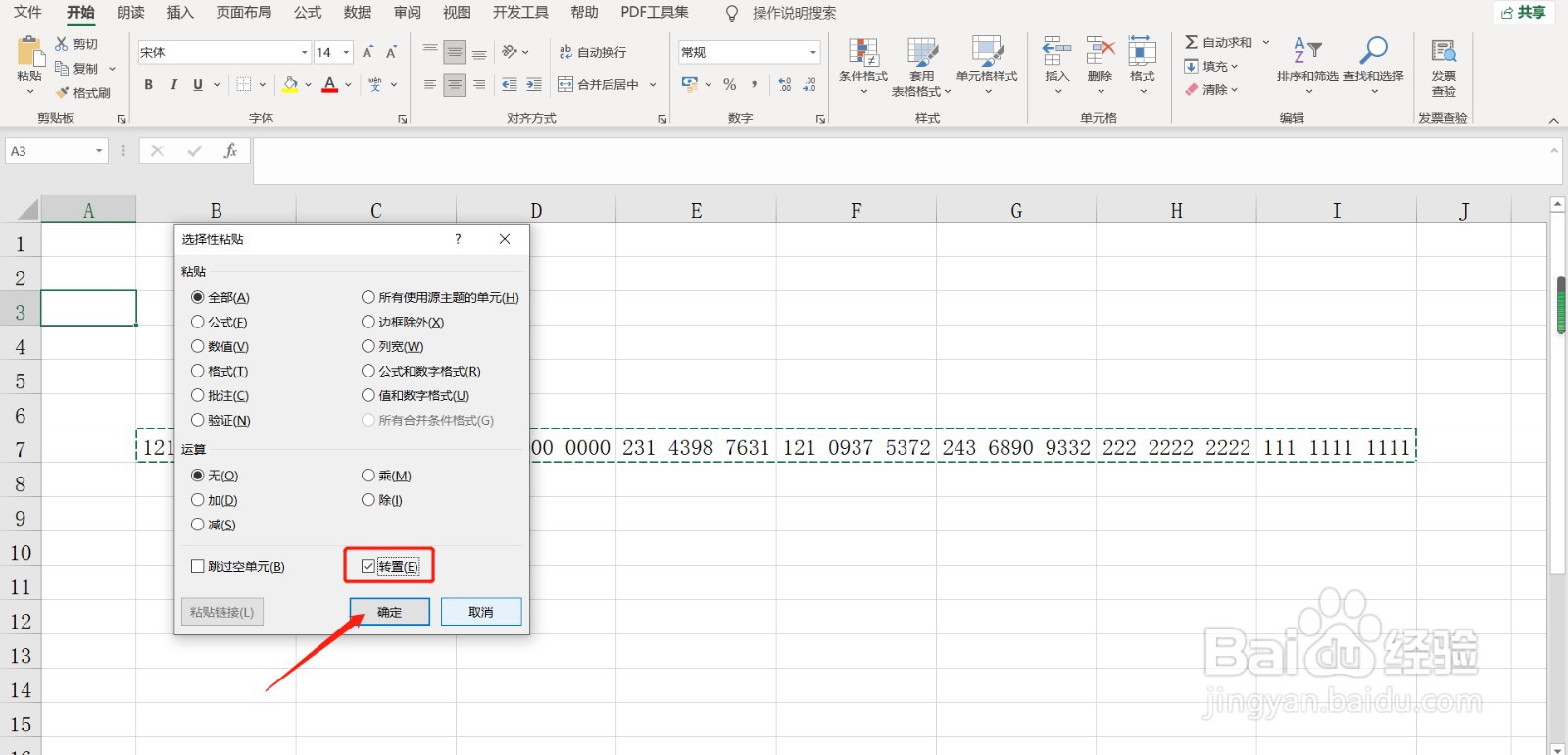Open the 文件 menu
1568x755 pixels.
point(27,13)
